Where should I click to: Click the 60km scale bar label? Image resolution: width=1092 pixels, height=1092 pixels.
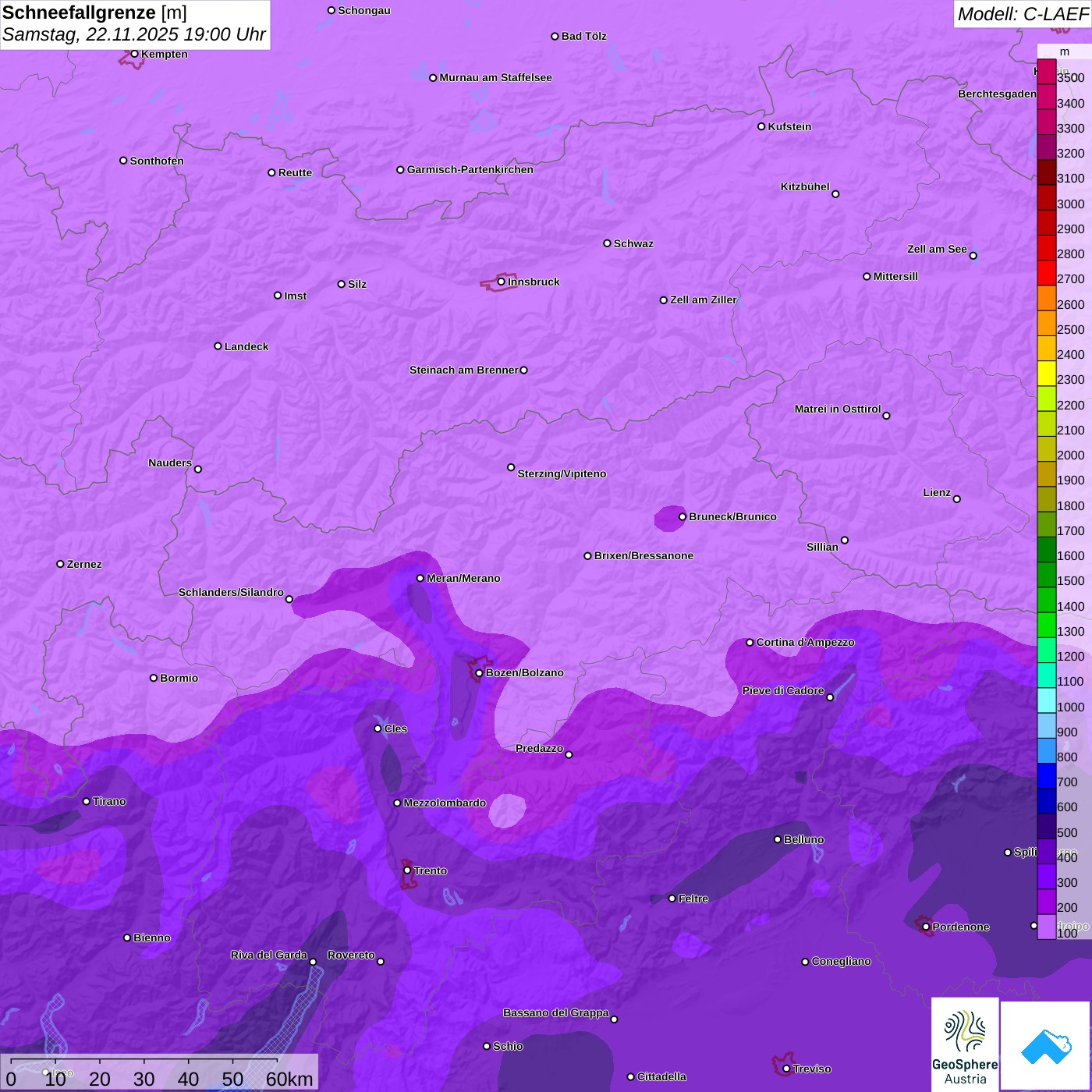289,1079
